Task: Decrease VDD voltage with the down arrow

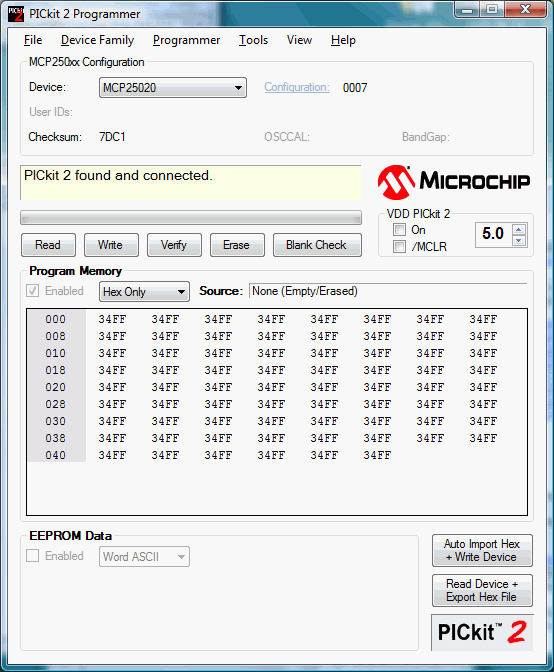Action: [519, 240]
